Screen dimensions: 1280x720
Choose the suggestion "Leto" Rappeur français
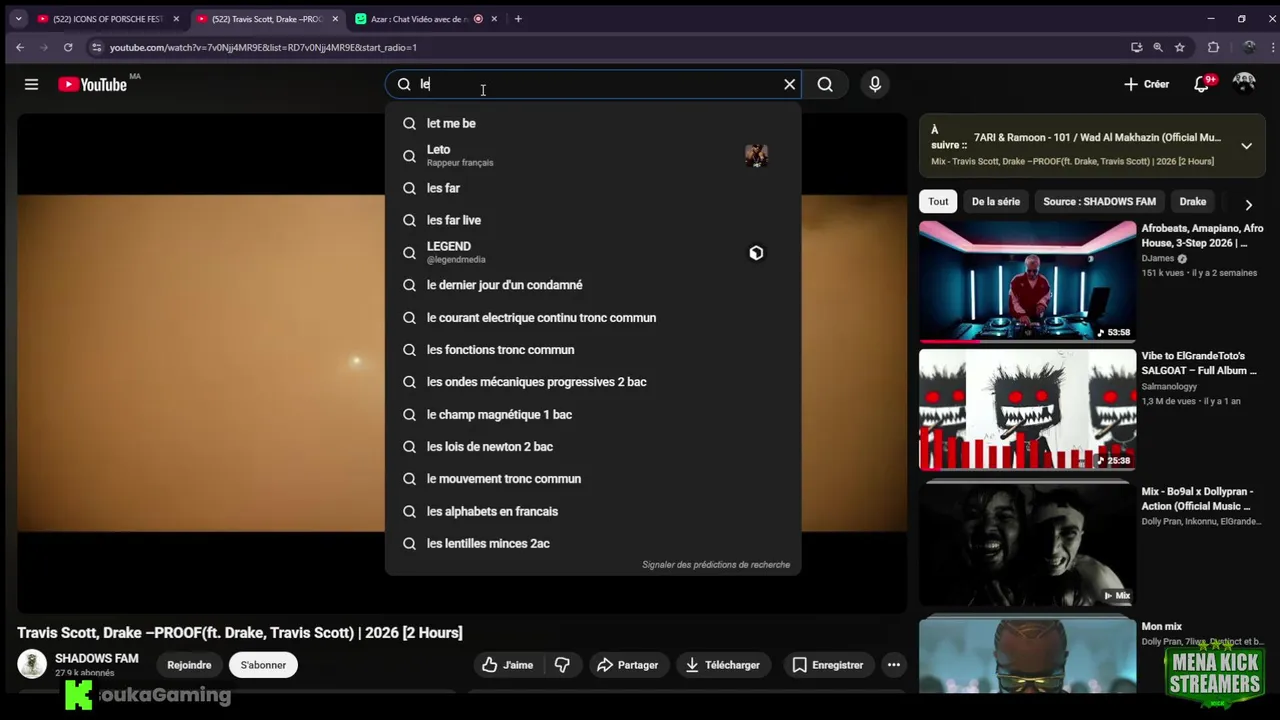[x=593, y=155]
